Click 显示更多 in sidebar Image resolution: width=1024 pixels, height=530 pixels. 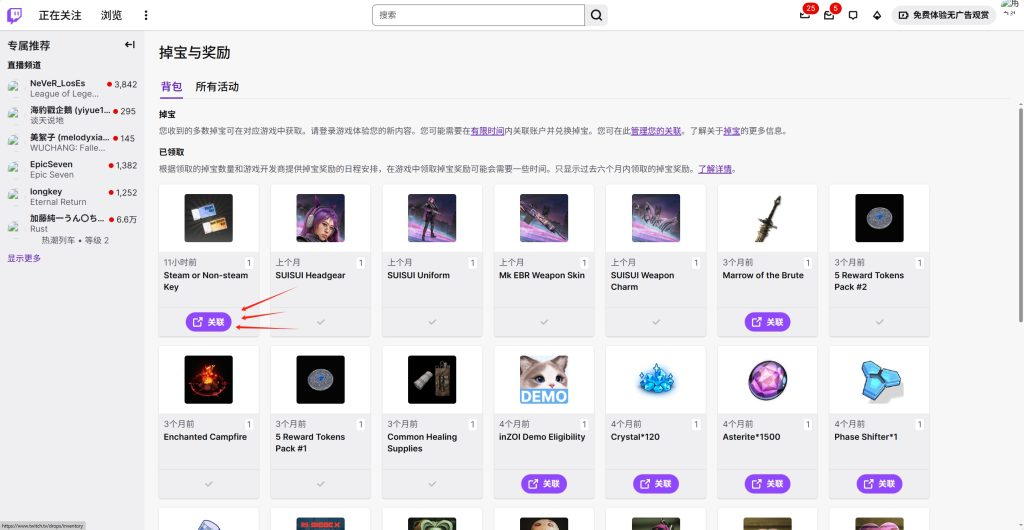point(24,258)
